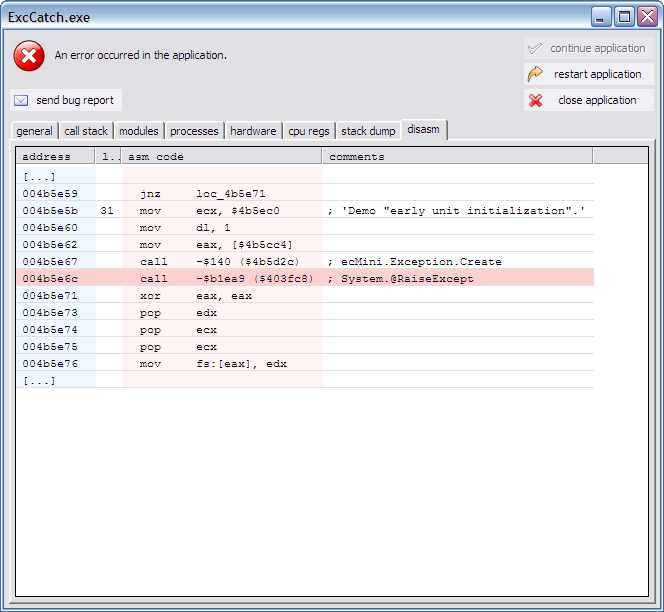Click the restart application arrow icon
The height and width of the screenshot is (612, 664).
click(536, 74)
